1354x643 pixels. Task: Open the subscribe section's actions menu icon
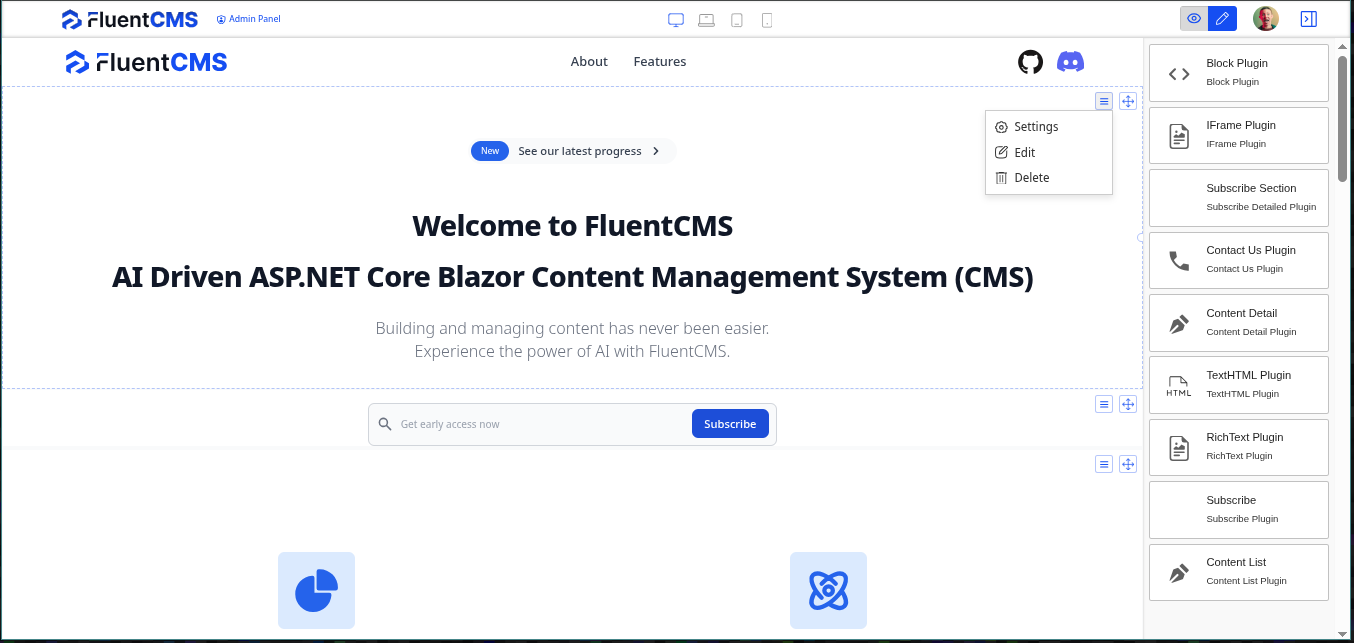pos(1104,404)
